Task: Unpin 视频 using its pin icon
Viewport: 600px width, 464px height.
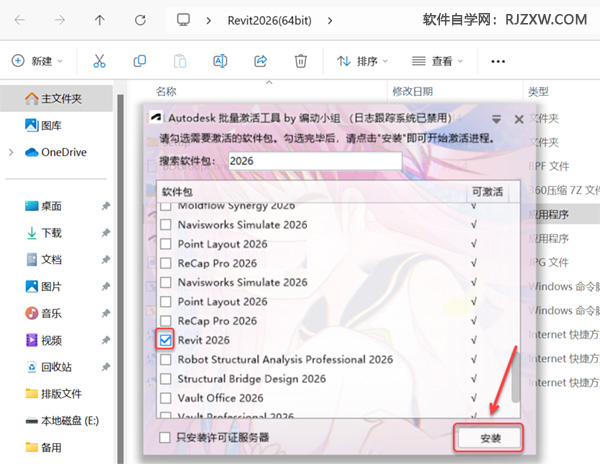Action: click(x=106, y=340)
